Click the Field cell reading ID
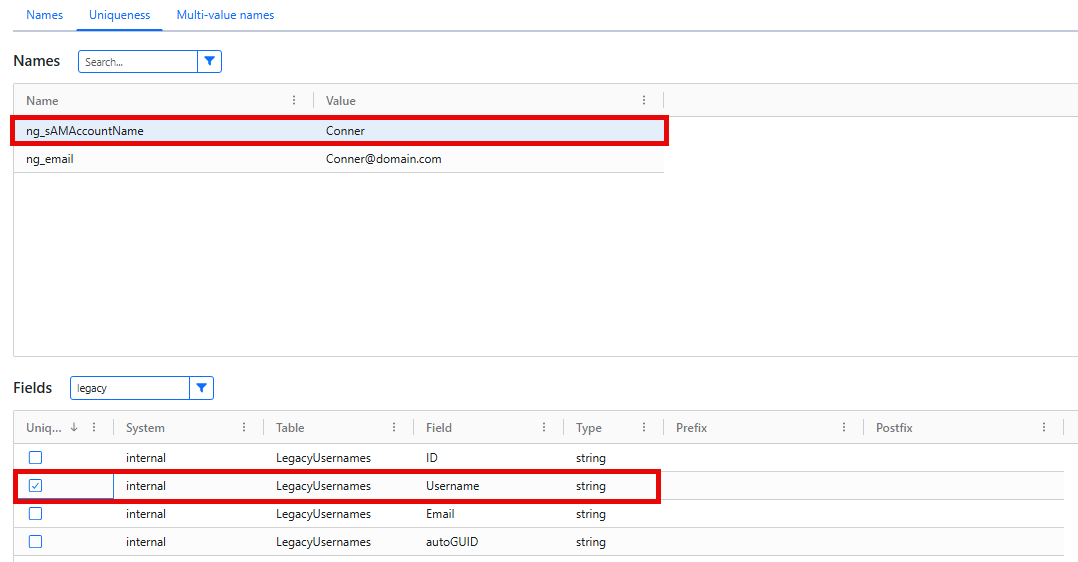The image size is (1078, 562). pyautogui.click(x=432, y=457)
